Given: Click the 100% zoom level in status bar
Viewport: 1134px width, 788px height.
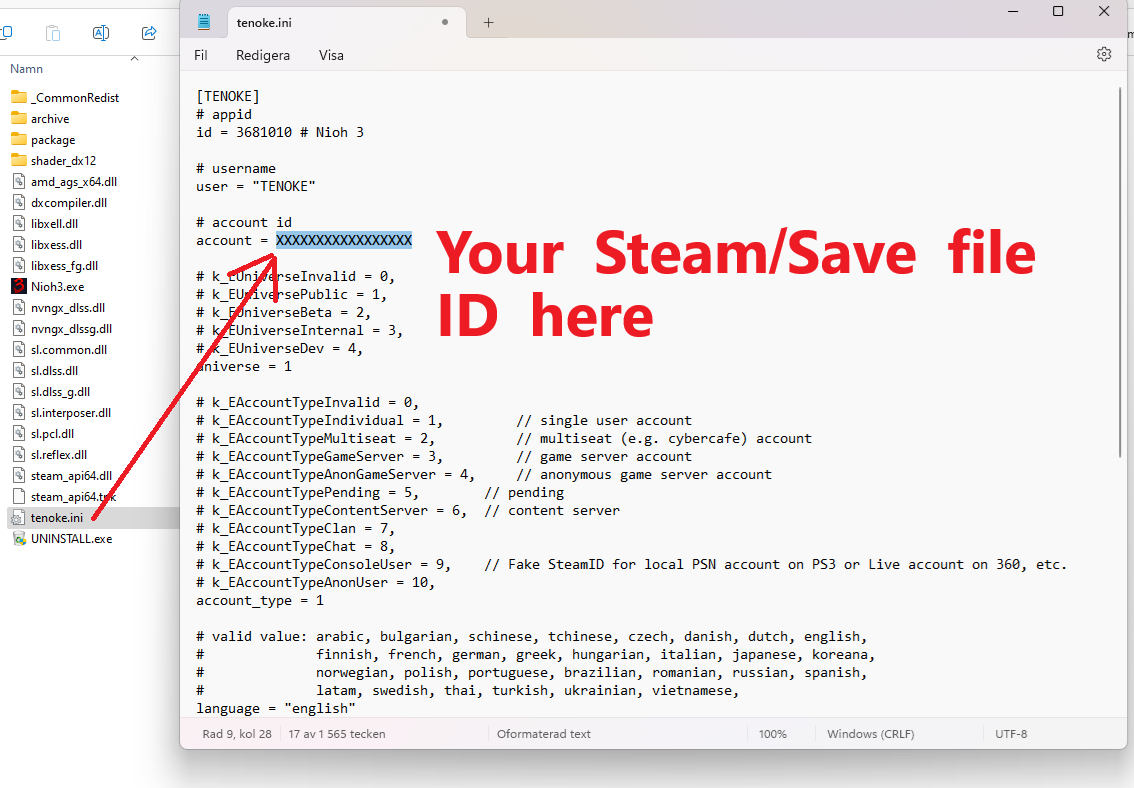Looking at the screenshot, I should click(x=772, y=734).
